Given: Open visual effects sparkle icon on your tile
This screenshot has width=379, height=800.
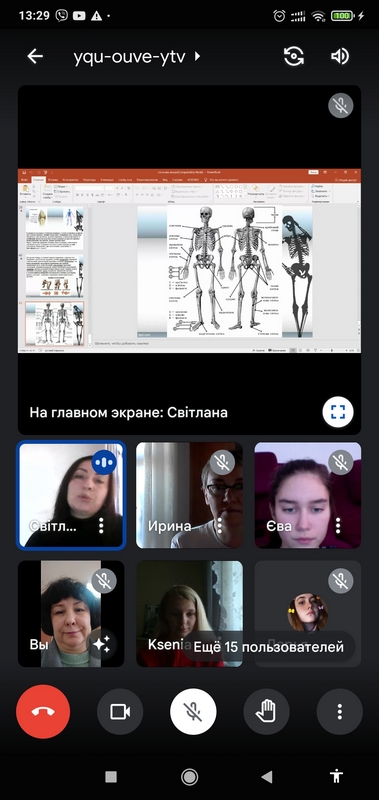Looking at the screenshot, I should coord(101,644).
